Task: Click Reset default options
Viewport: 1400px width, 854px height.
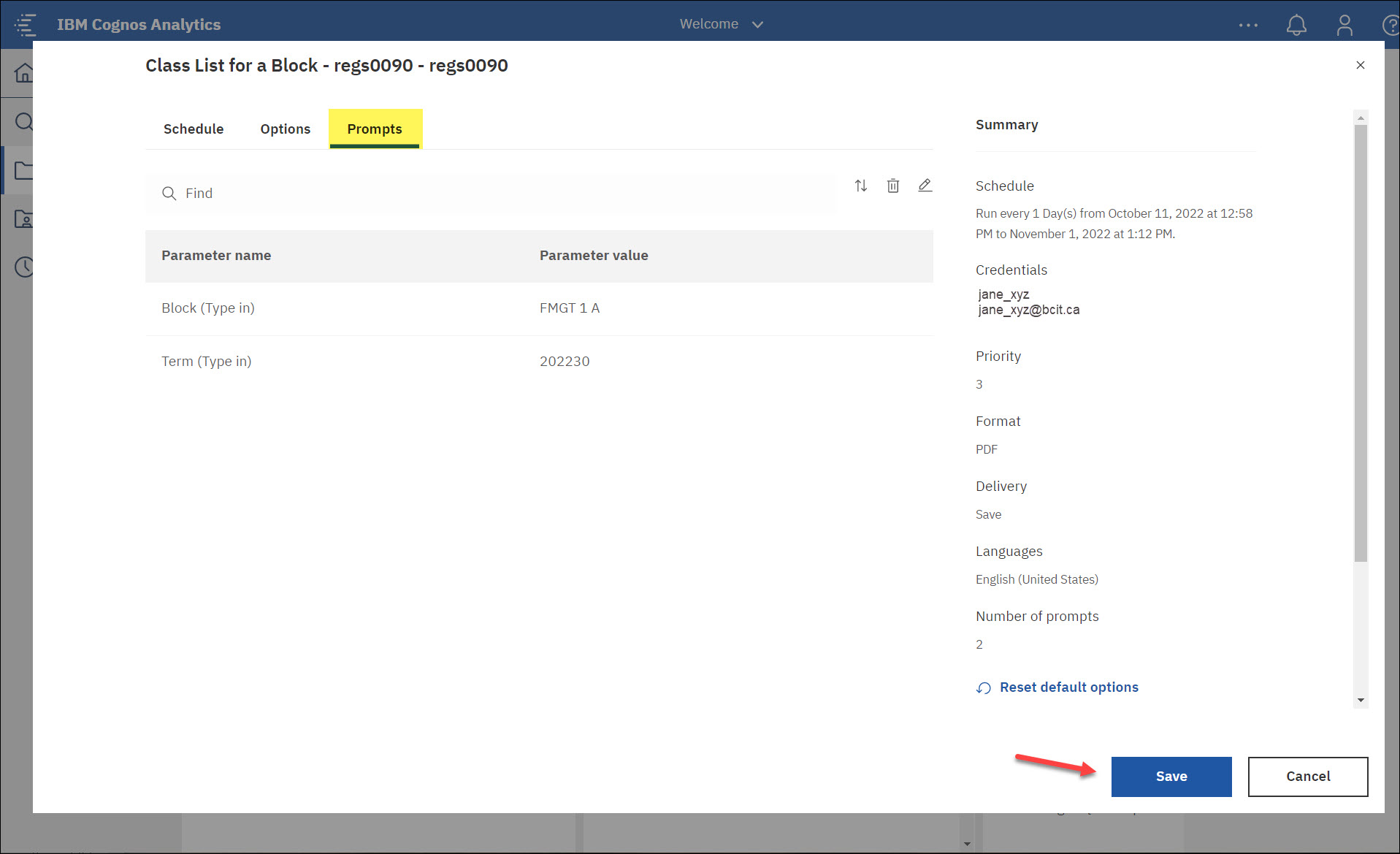Action: pyautogui.click(x=1068, y=687)
